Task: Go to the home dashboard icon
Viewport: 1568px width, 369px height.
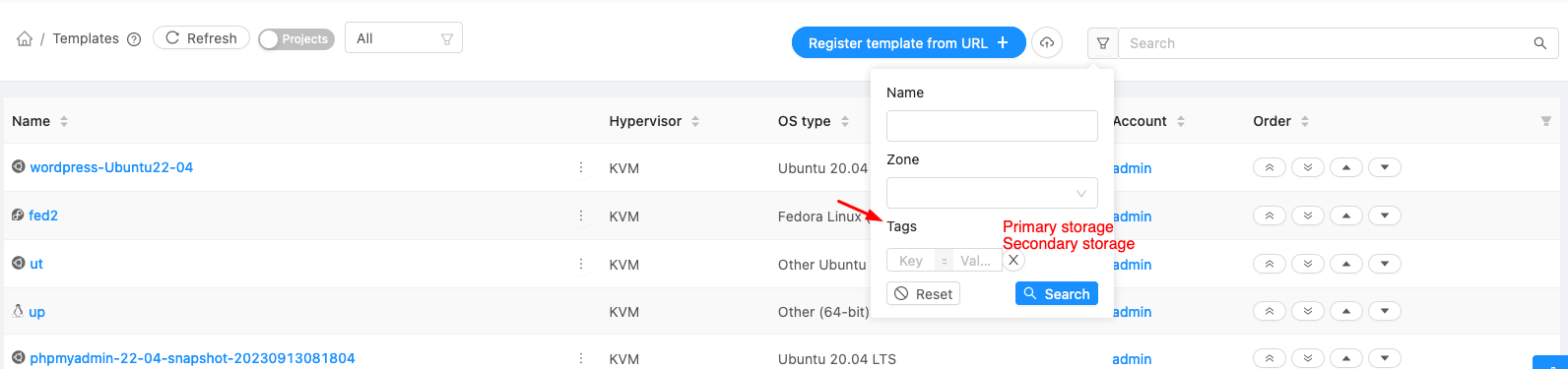Action: (25, 39)
